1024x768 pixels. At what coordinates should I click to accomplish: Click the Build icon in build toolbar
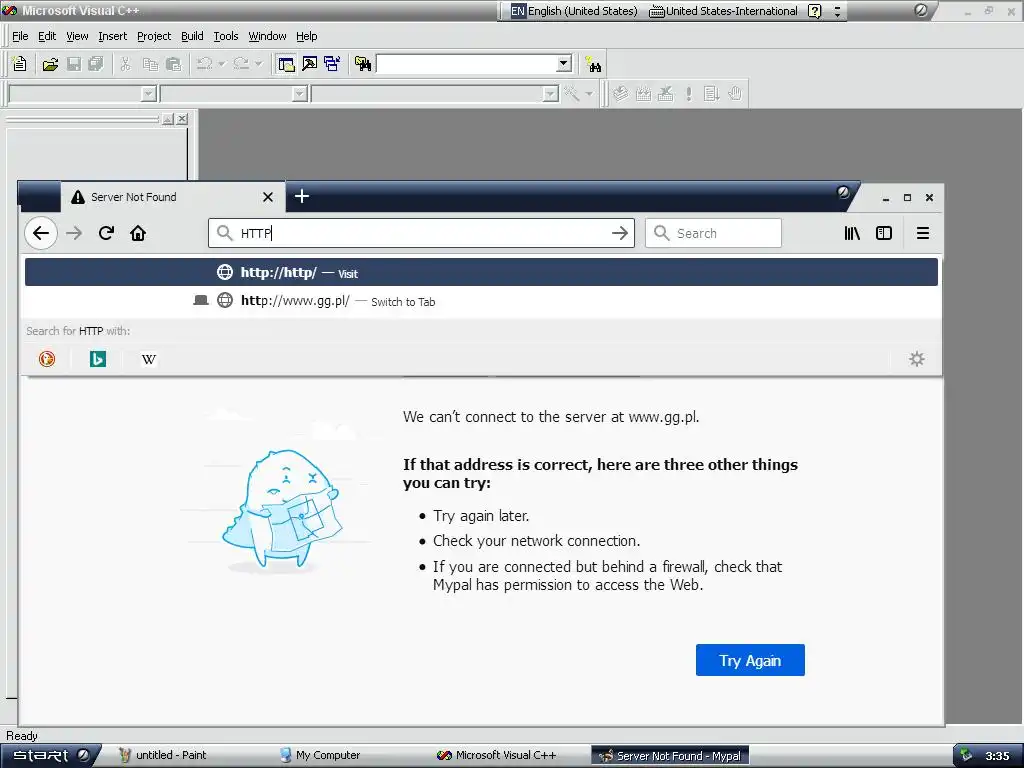643,94
